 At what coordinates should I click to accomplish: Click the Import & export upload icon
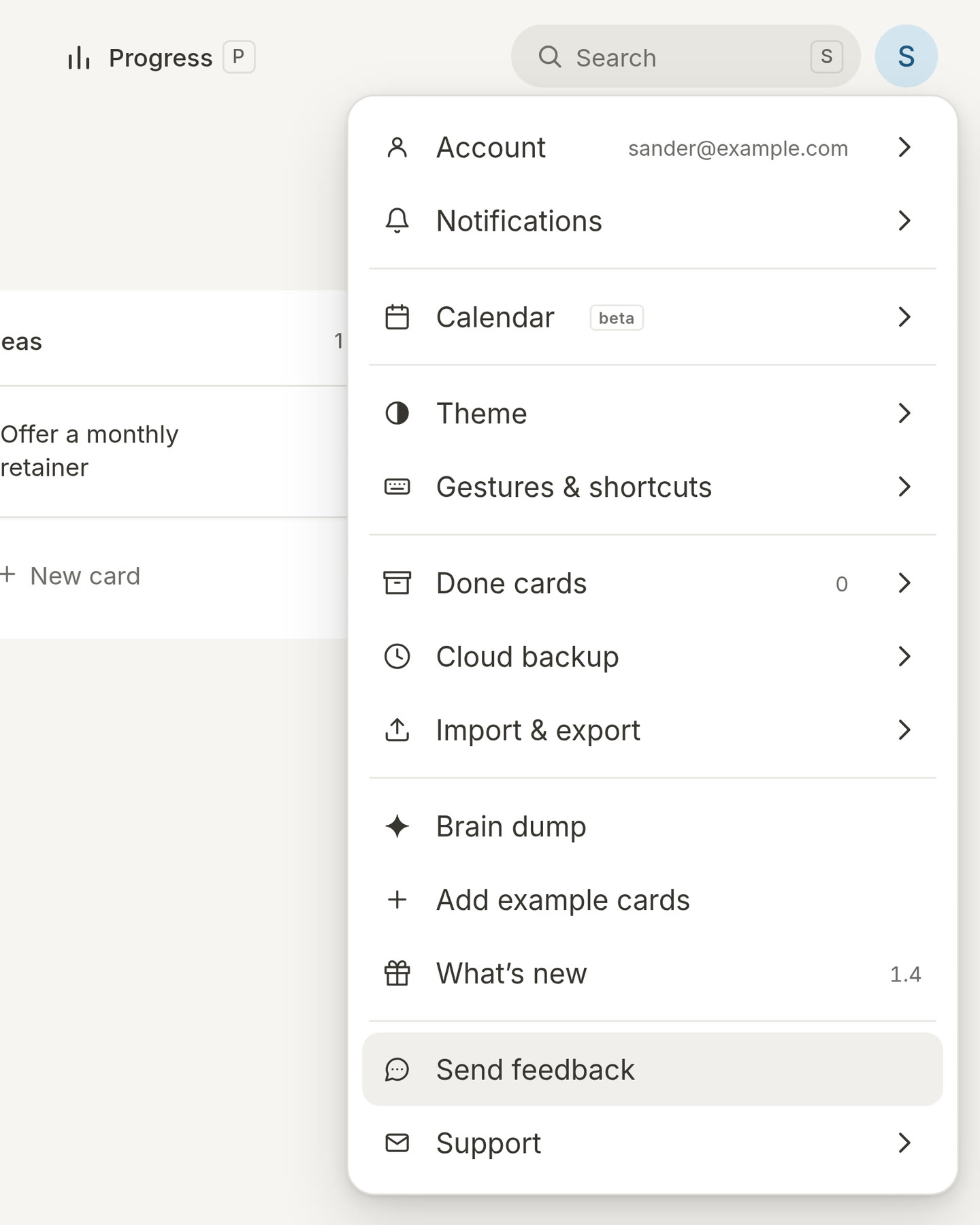(397, 730)
